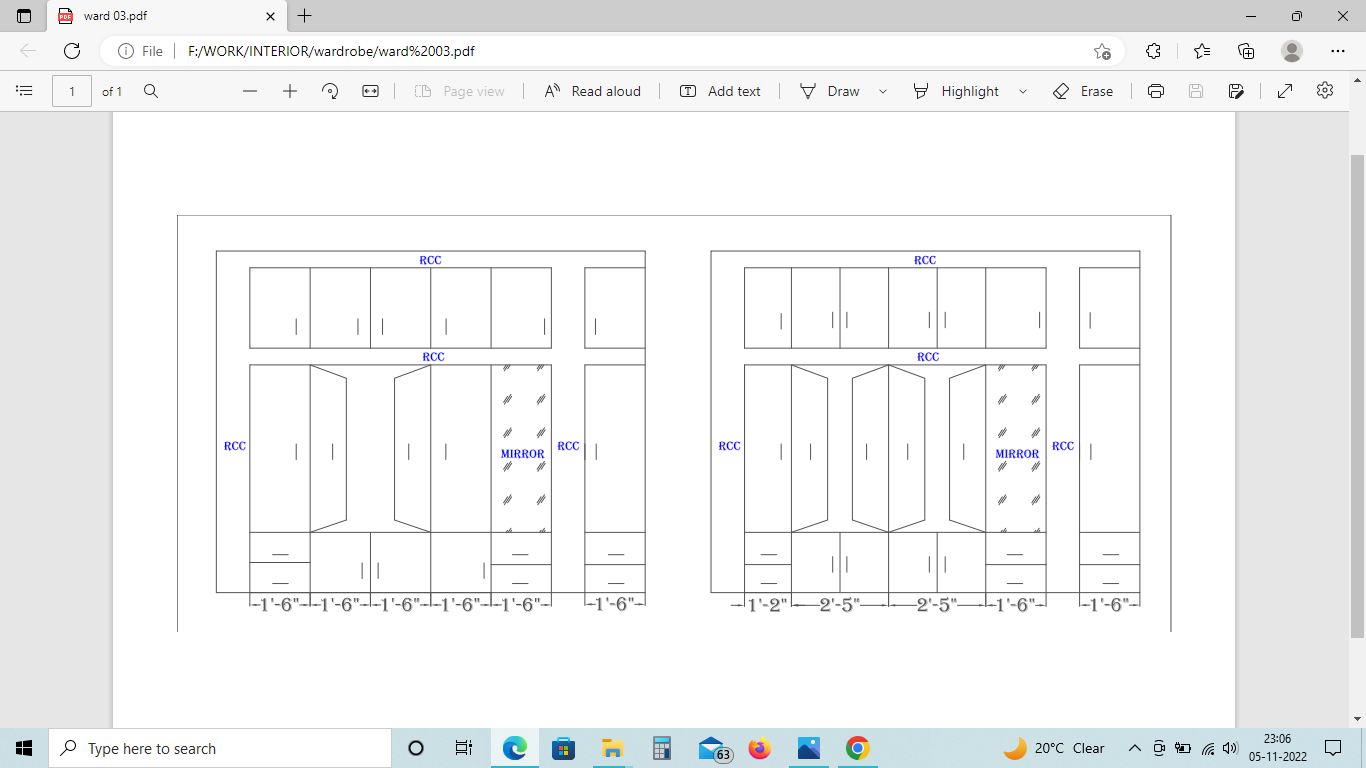Screen dimensions: 1366x768
Task: Click the Find search magnifier icon
Action: tap(151, 91)
